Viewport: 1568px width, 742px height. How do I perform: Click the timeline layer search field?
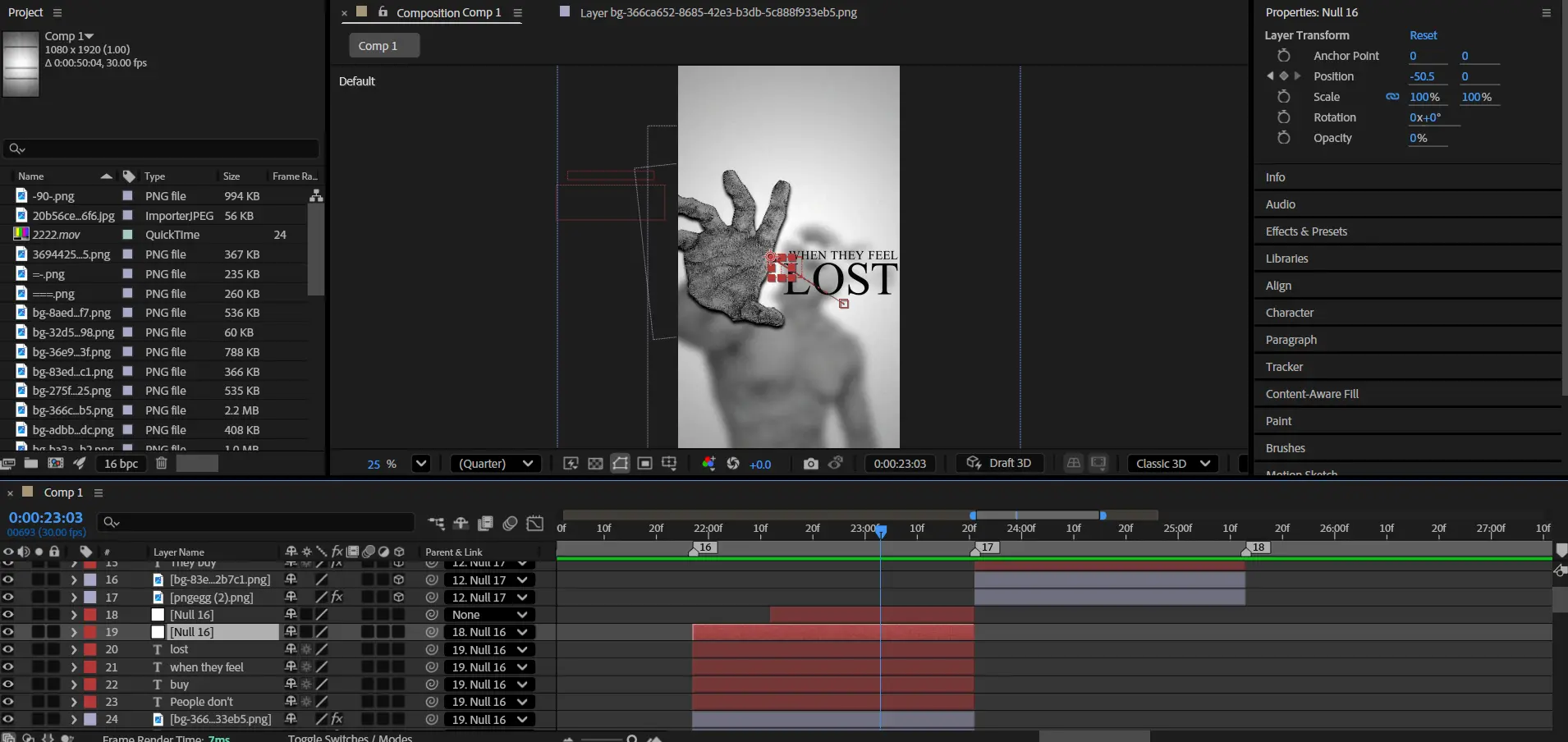tap(256, 522)
